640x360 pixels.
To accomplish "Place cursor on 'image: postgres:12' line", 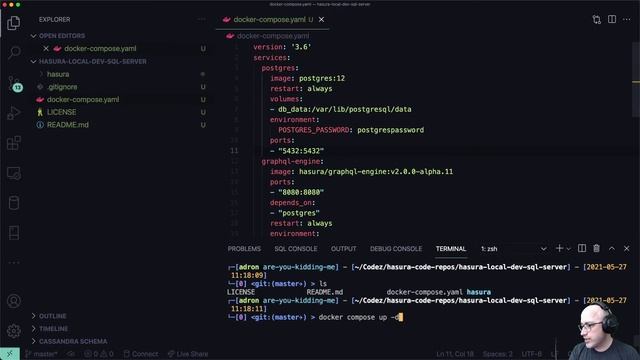I will coord(307,78).
